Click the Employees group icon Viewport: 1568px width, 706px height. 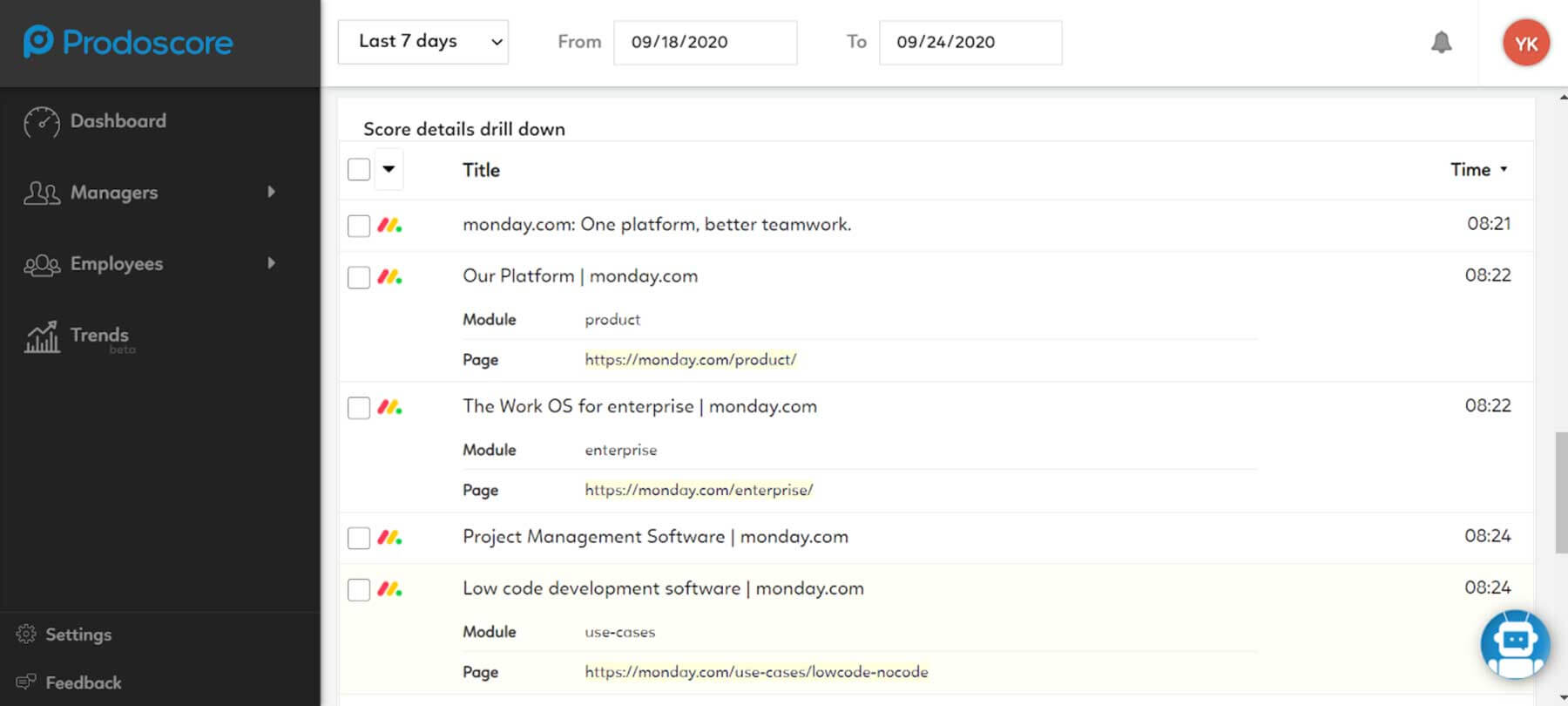pos(42,264)
